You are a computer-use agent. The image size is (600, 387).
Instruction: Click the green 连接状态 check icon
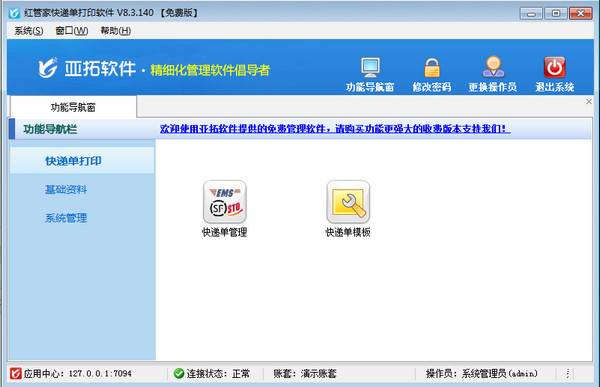click(x=179, y=373)
